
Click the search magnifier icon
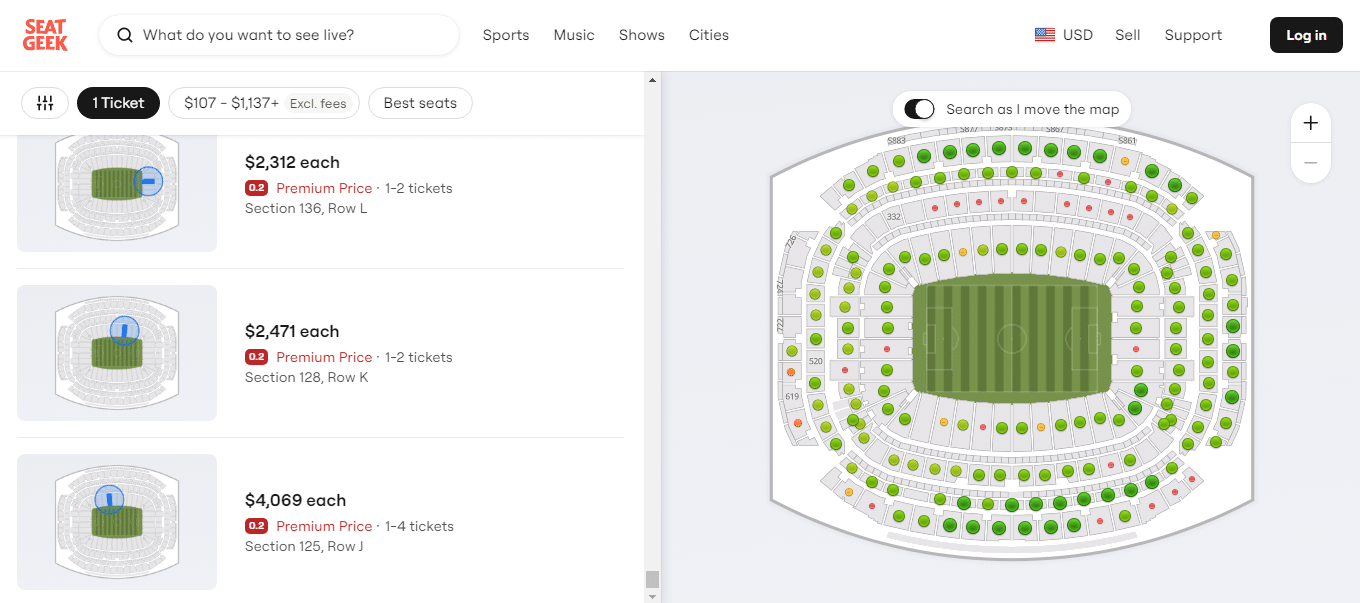click(x=125, y=35)
